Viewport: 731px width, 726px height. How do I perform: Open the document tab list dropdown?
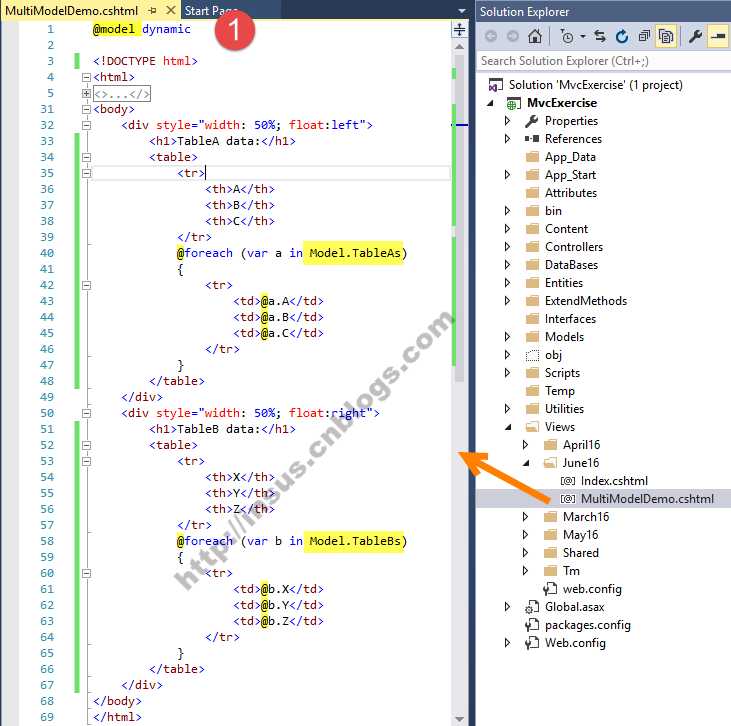pyautogui.click(x=462, y=10)
